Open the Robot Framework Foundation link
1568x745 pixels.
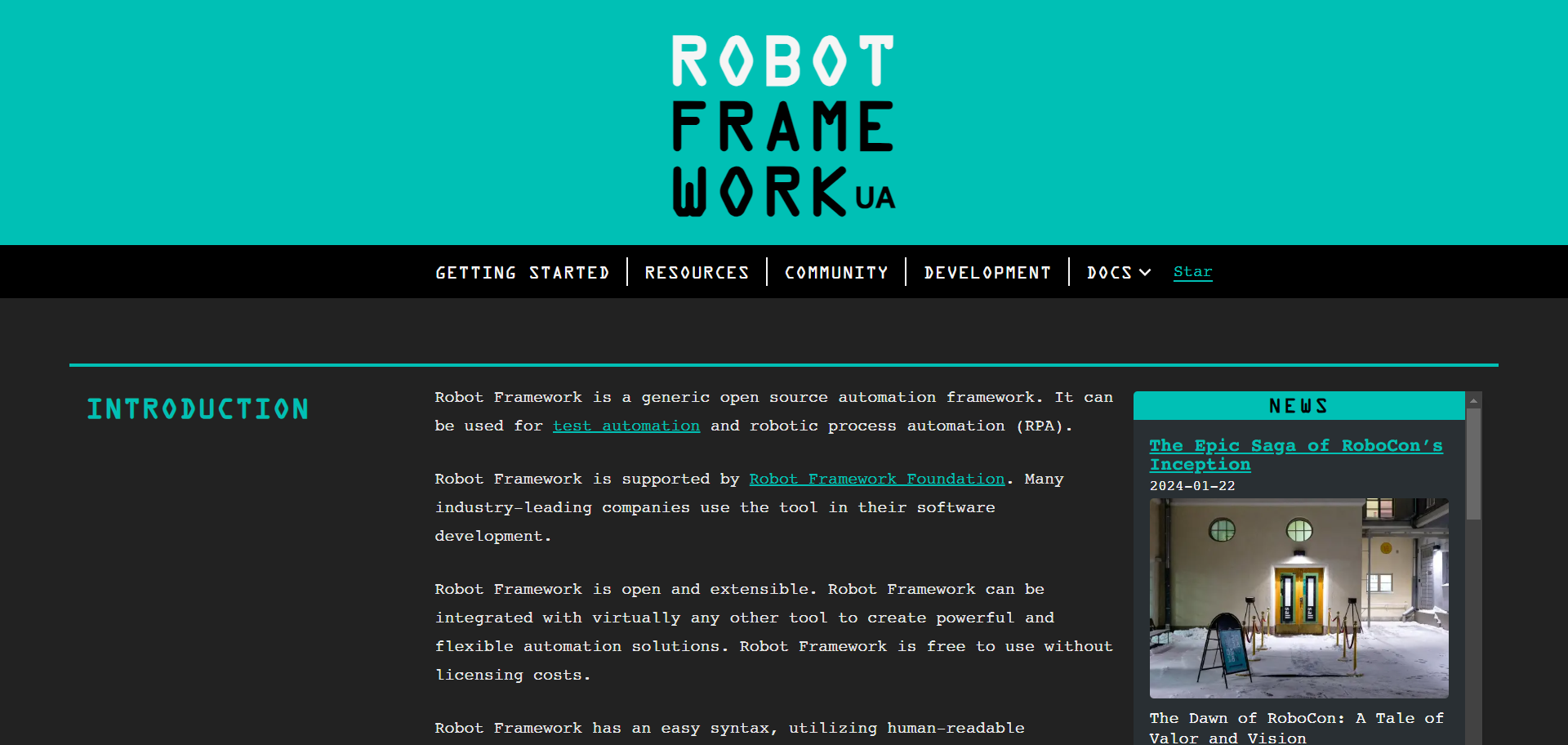click(x=877, y=479)
